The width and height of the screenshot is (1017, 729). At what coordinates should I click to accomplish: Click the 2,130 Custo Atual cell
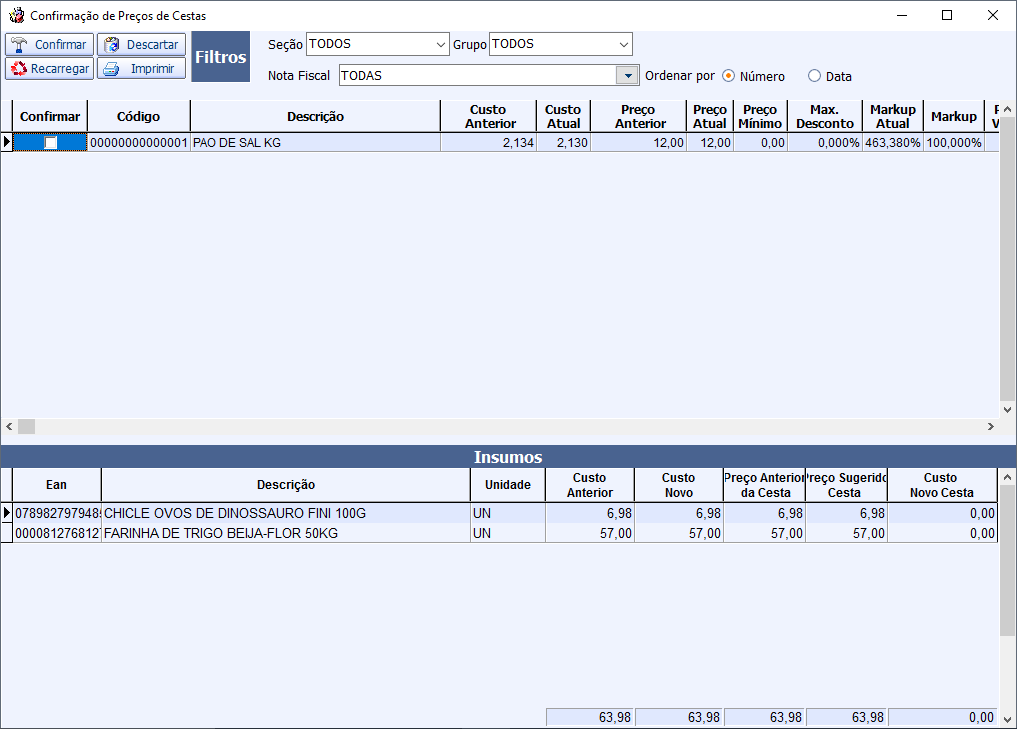[563, 143]
